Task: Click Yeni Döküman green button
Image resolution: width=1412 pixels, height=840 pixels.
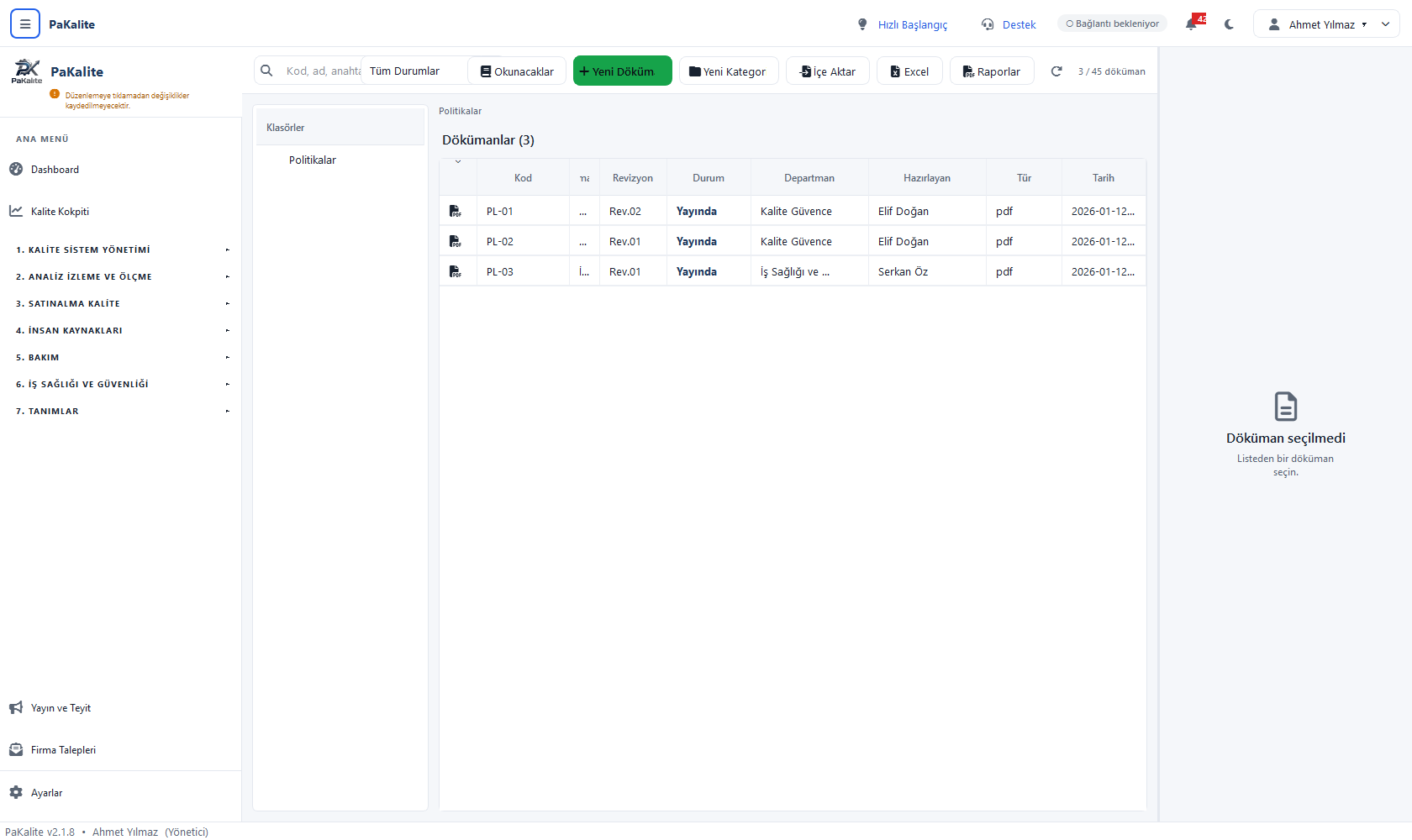Action: click(622, 71)
